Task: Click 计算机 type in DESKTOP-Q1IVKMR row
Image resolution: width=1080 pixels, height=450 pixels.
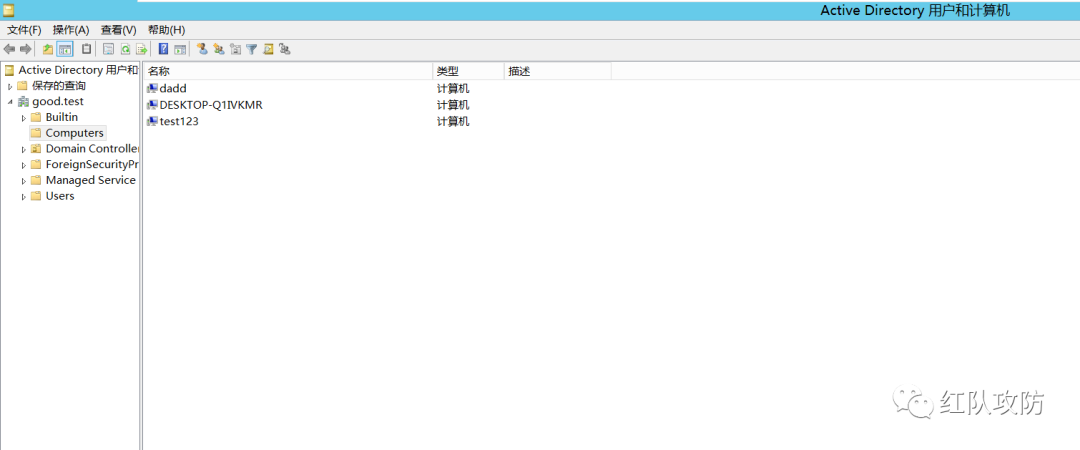Action: (x=453, y=105)
